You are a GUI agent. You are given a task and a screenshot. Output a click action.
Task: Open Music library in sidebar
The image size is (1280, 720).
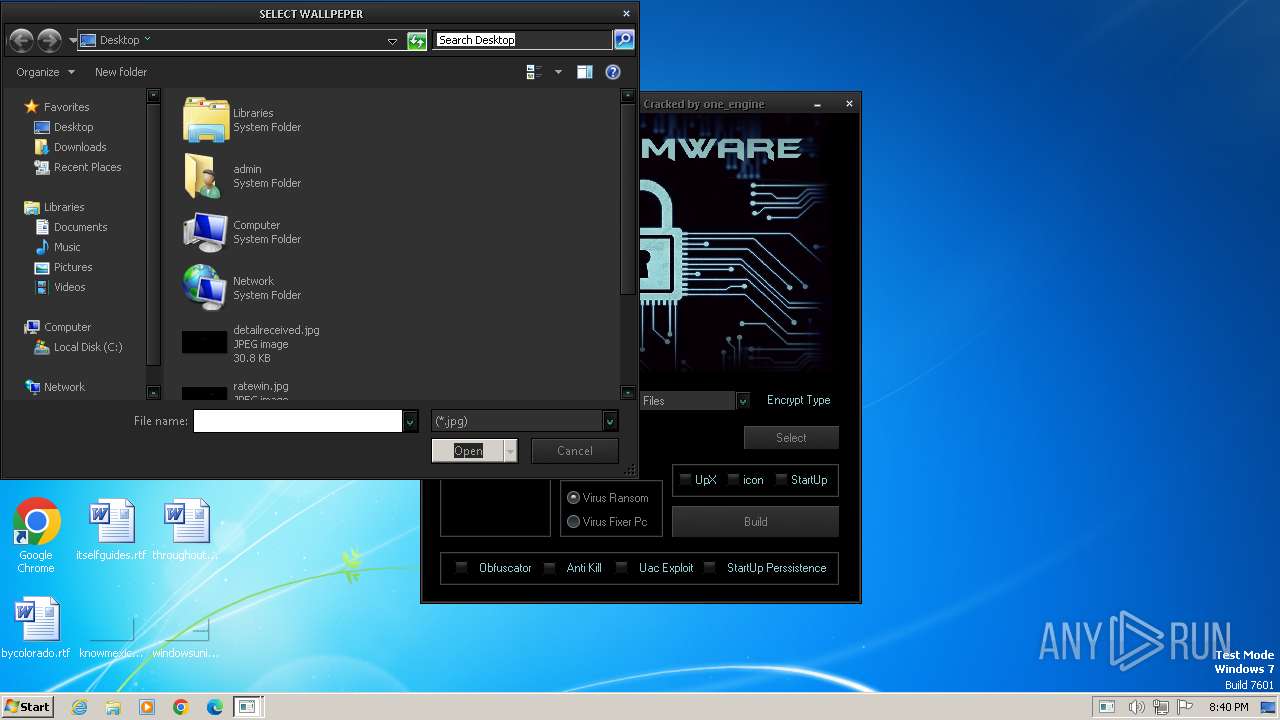(67, 247)
